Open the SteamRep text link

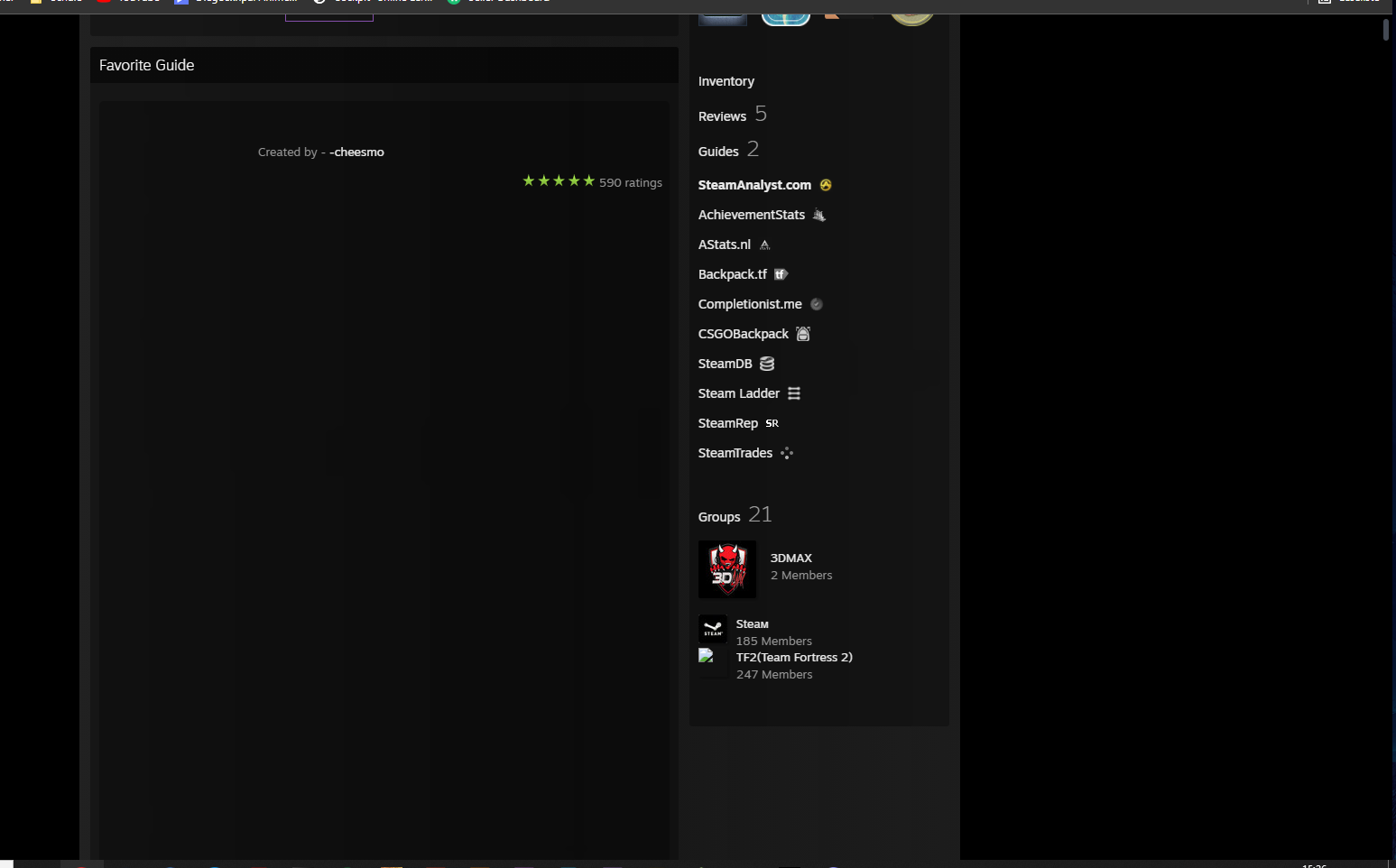pyautogui.click(x=728, y=423)
